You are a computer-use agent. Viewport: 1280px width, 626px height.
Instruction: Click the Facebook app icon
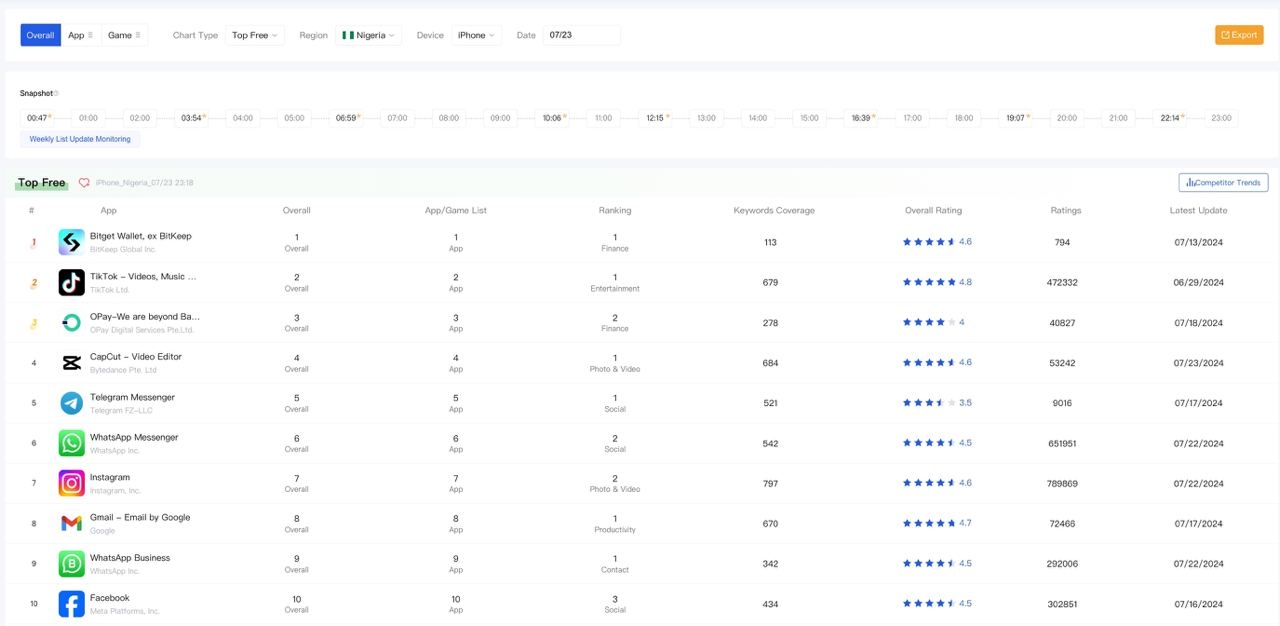(71, 603)
